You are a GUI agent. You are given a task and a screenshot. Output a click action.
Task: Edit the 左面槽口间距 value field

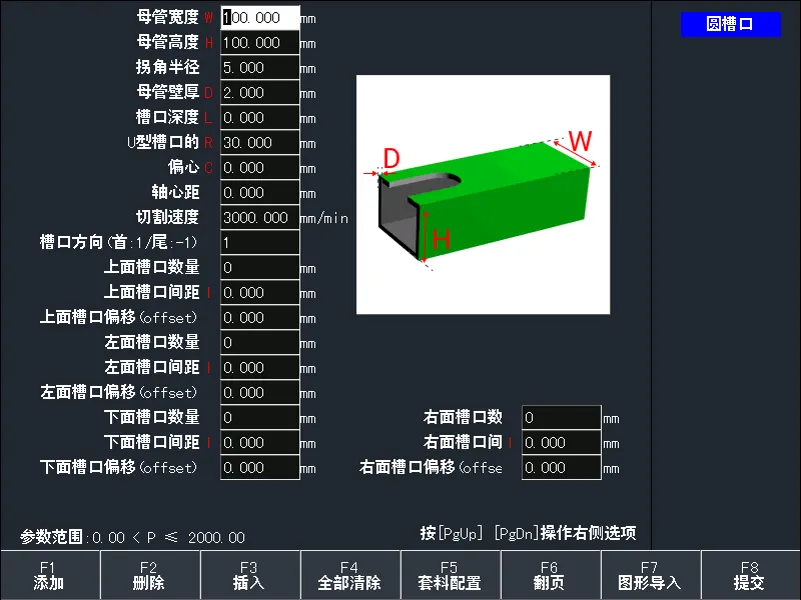[260, 368]
